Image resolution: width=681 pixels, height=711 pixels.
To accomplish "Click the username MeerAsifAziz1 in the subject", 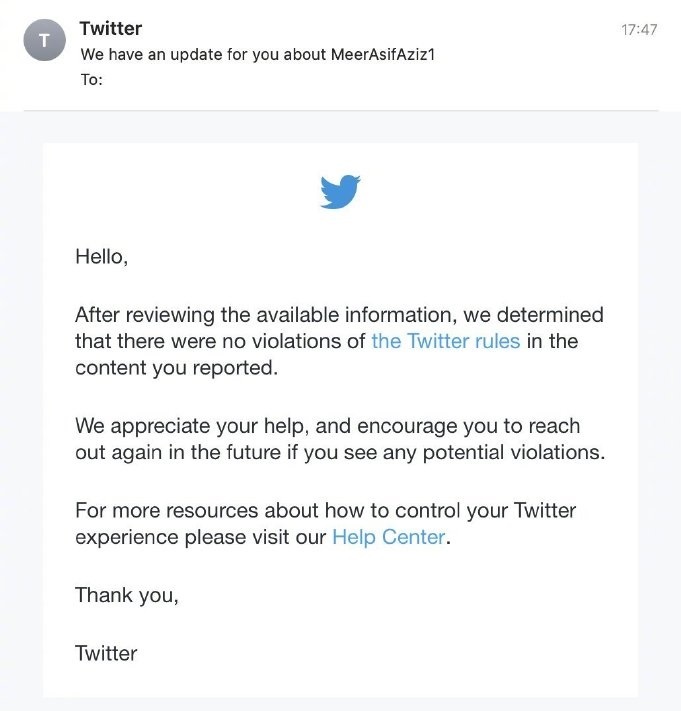I will click(383, 54).
